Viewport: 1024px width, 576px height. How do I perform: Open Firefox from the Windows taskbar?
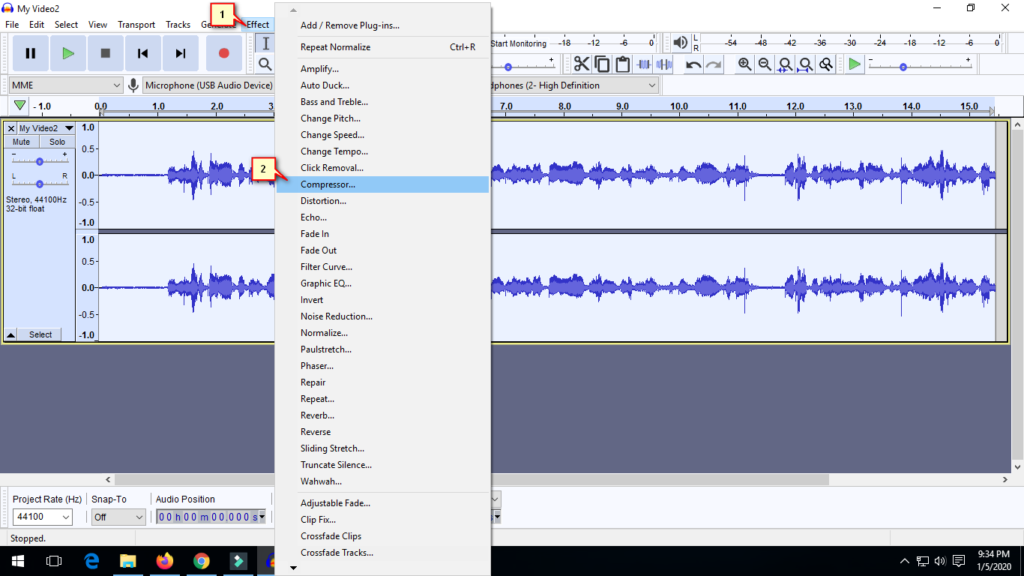[x=164, y=561]
